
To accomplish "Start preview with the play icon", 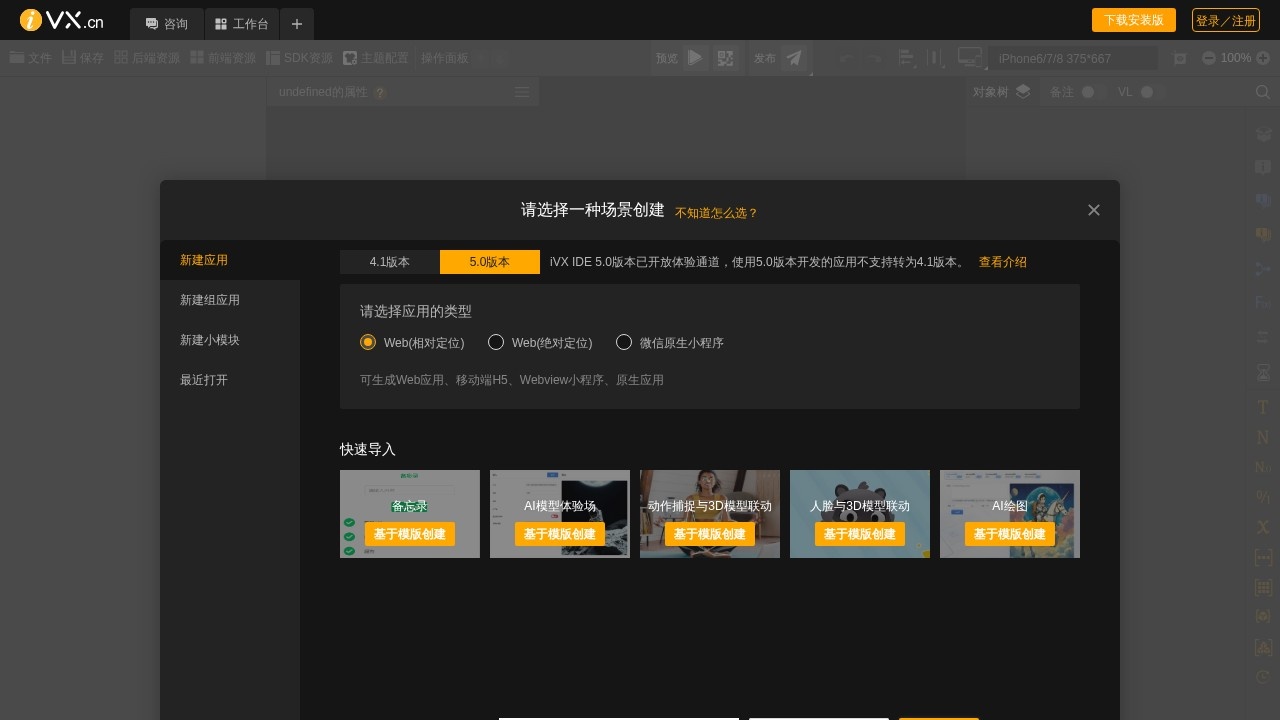I will tap(694, 57).
